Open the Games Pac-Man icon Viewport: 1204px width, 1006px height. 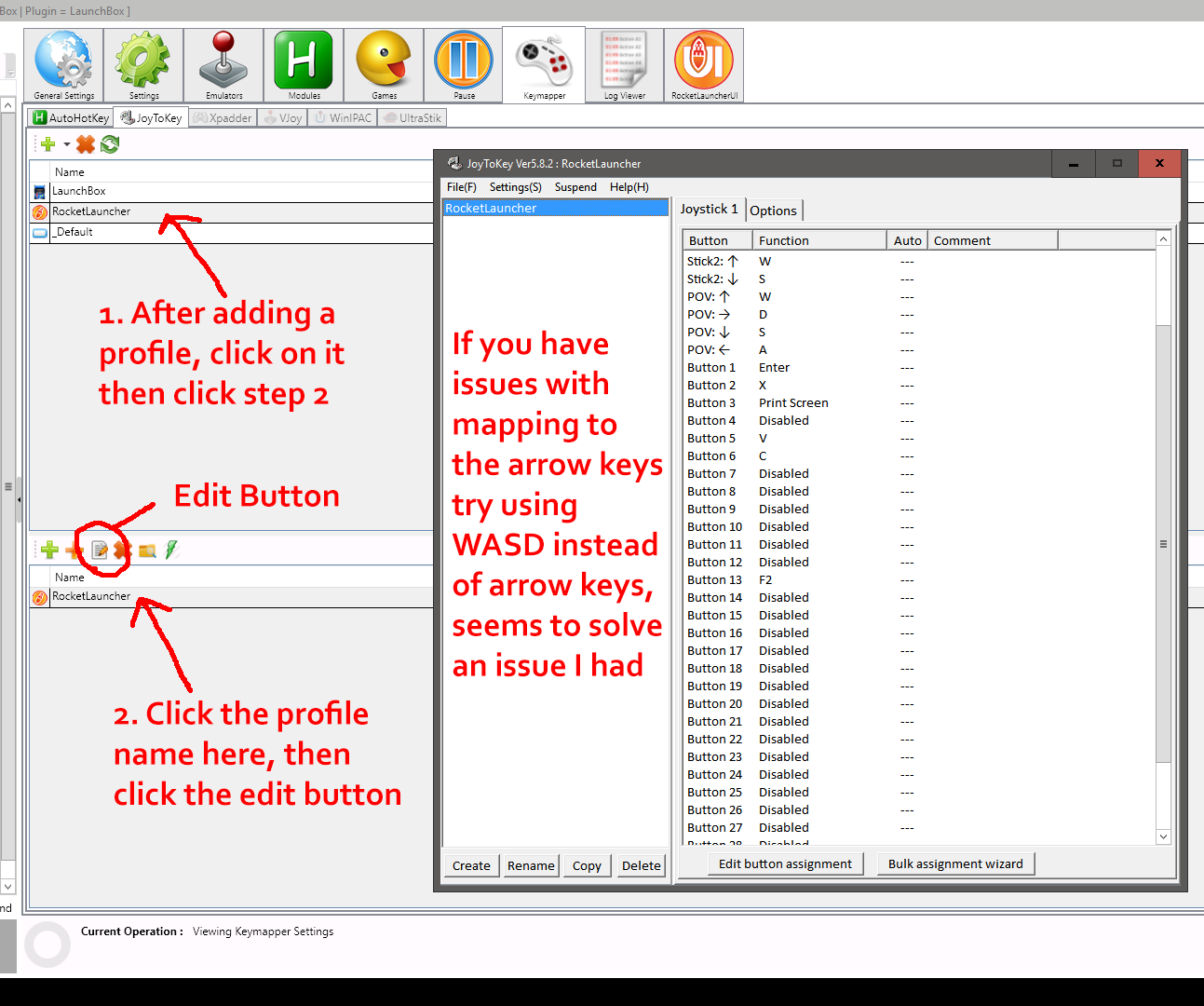tap(384, 64)
